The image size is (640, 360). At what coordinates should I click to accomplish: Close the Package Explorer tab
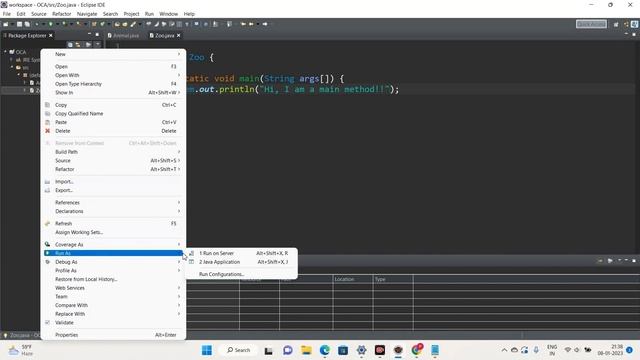tap(51, 36)
